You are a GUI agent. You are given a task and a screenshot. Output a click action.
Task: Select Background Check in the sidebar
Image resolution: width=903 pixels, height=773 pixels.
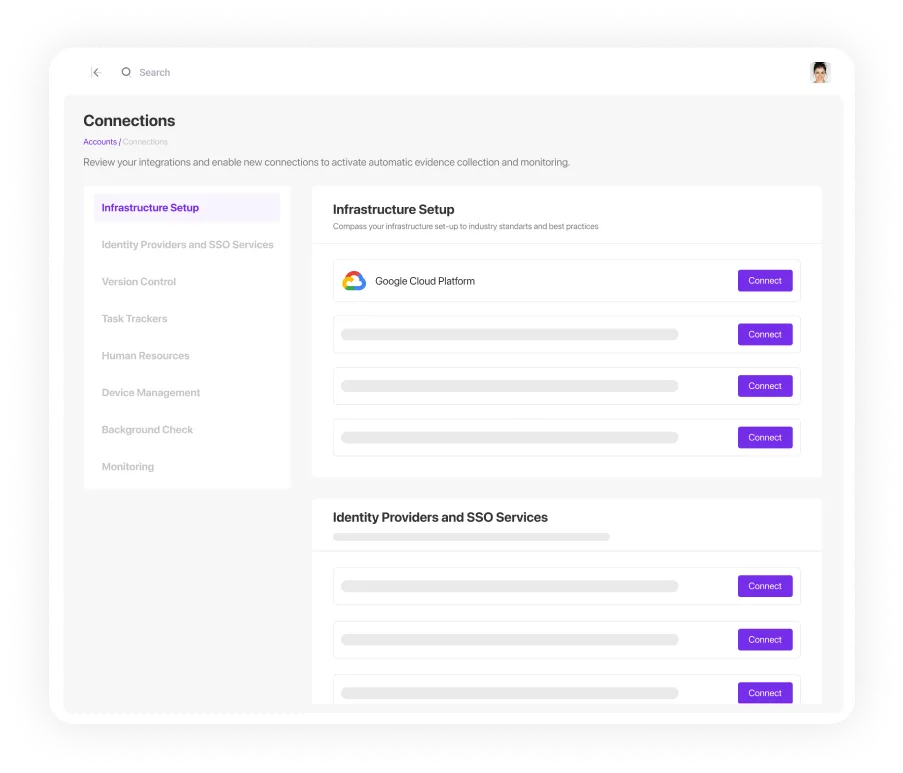pyautogui.click(x=147, y=429)
